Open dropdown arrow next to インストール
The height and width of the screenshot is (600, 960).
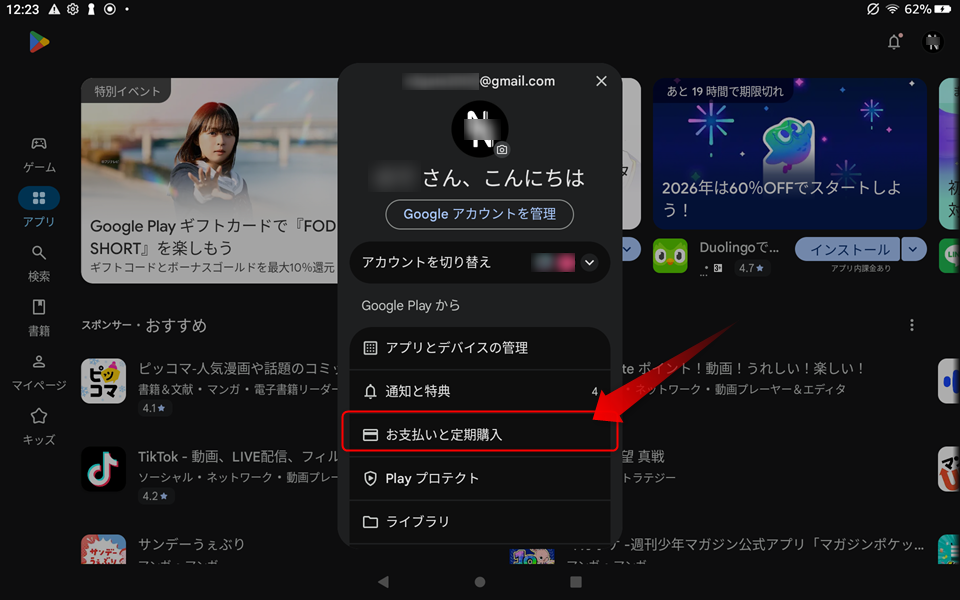[913, 249]
